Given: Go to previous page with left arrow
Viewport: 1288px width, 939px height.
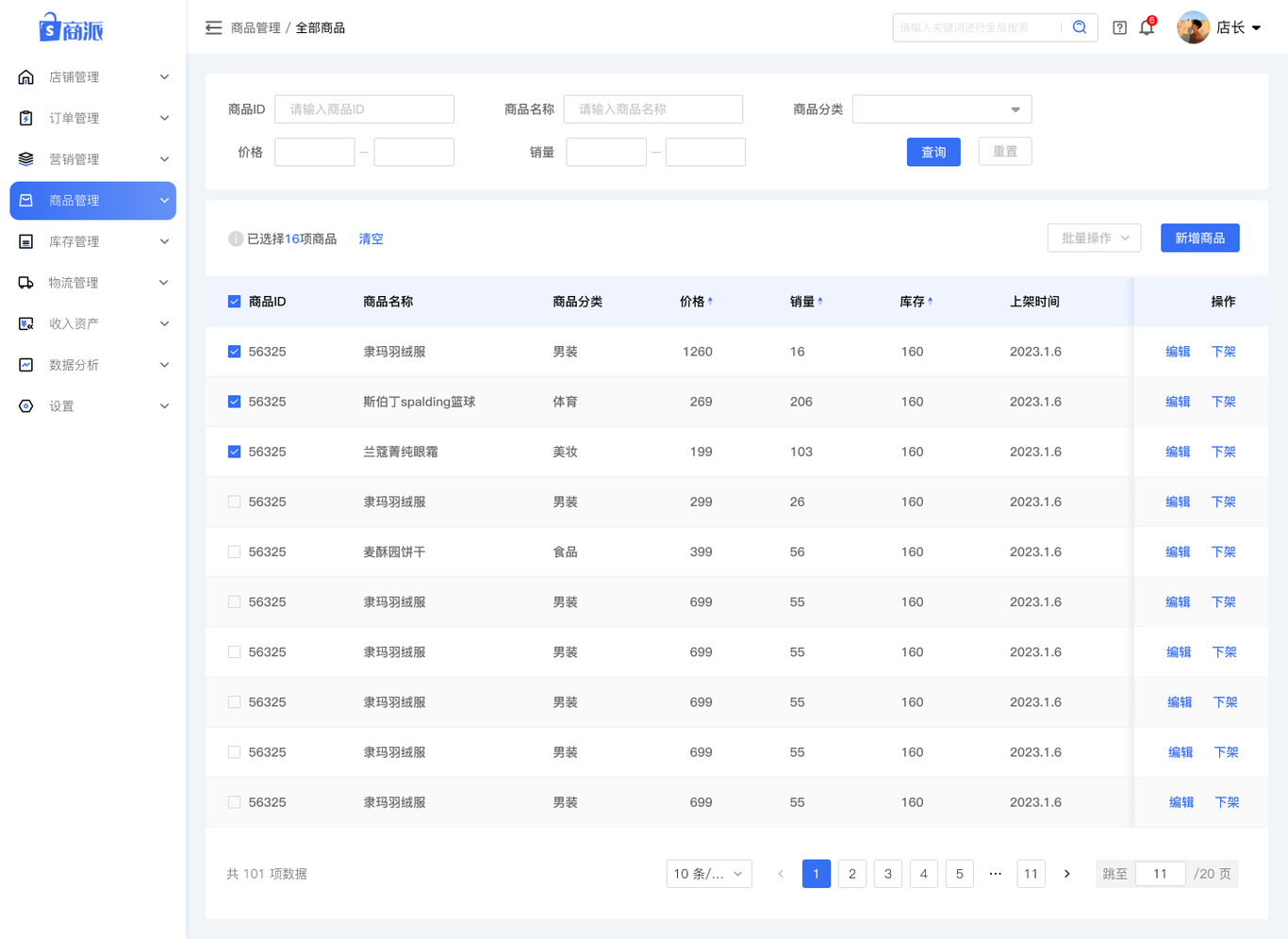Looking at the screenshot, I should pyautogui.click(x=781, y=874).
